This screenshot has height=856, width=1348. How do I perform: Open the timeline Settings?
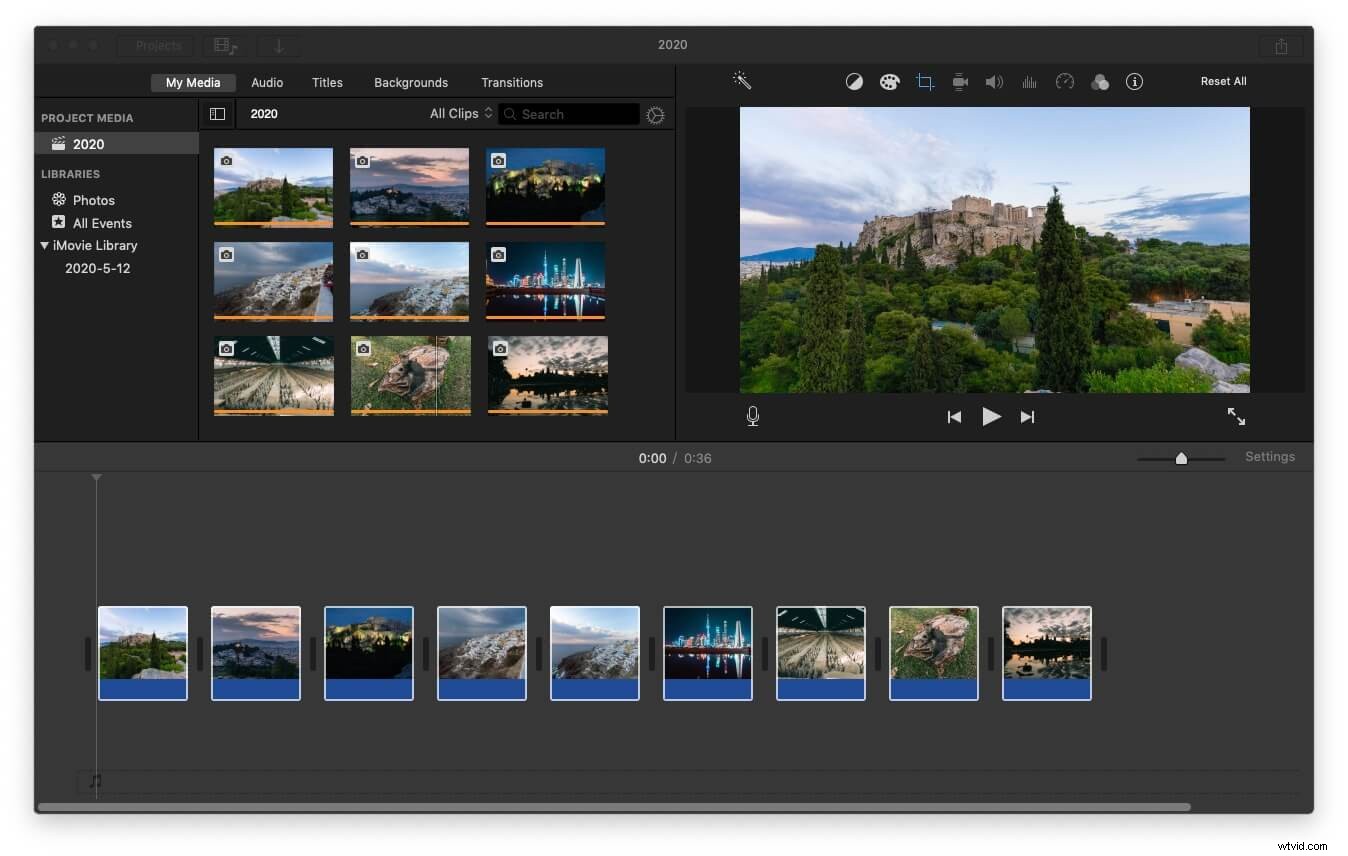[x=1269, y=457]
